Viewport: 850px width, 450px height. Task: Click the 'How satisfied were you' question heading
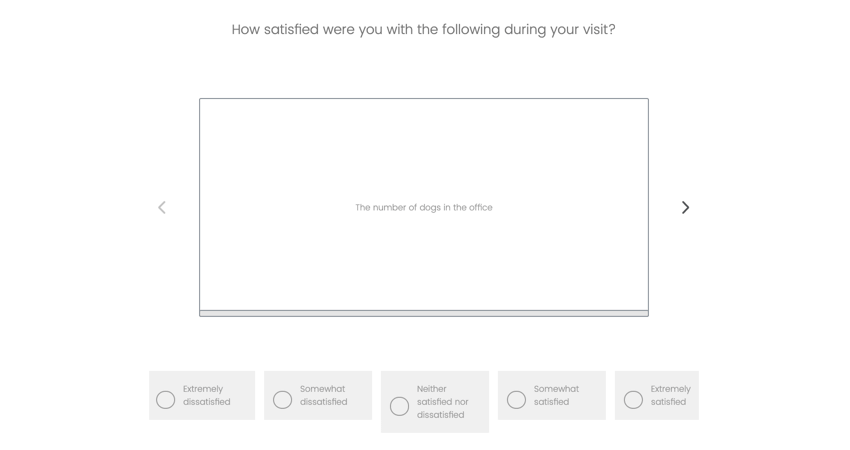[423, 30]
